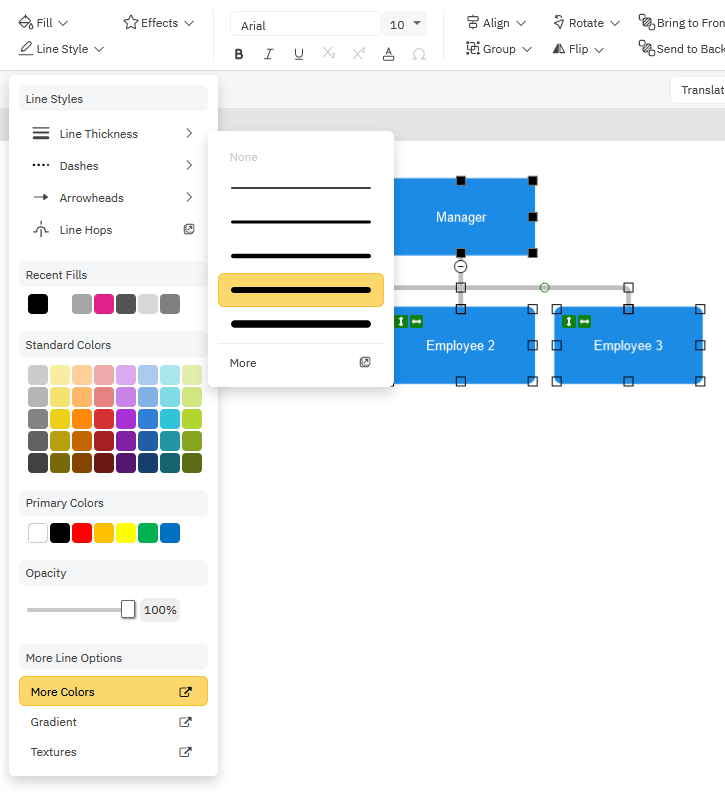Select the highlighted thick line option
725x802 pixels.
[x=301, y=290]
